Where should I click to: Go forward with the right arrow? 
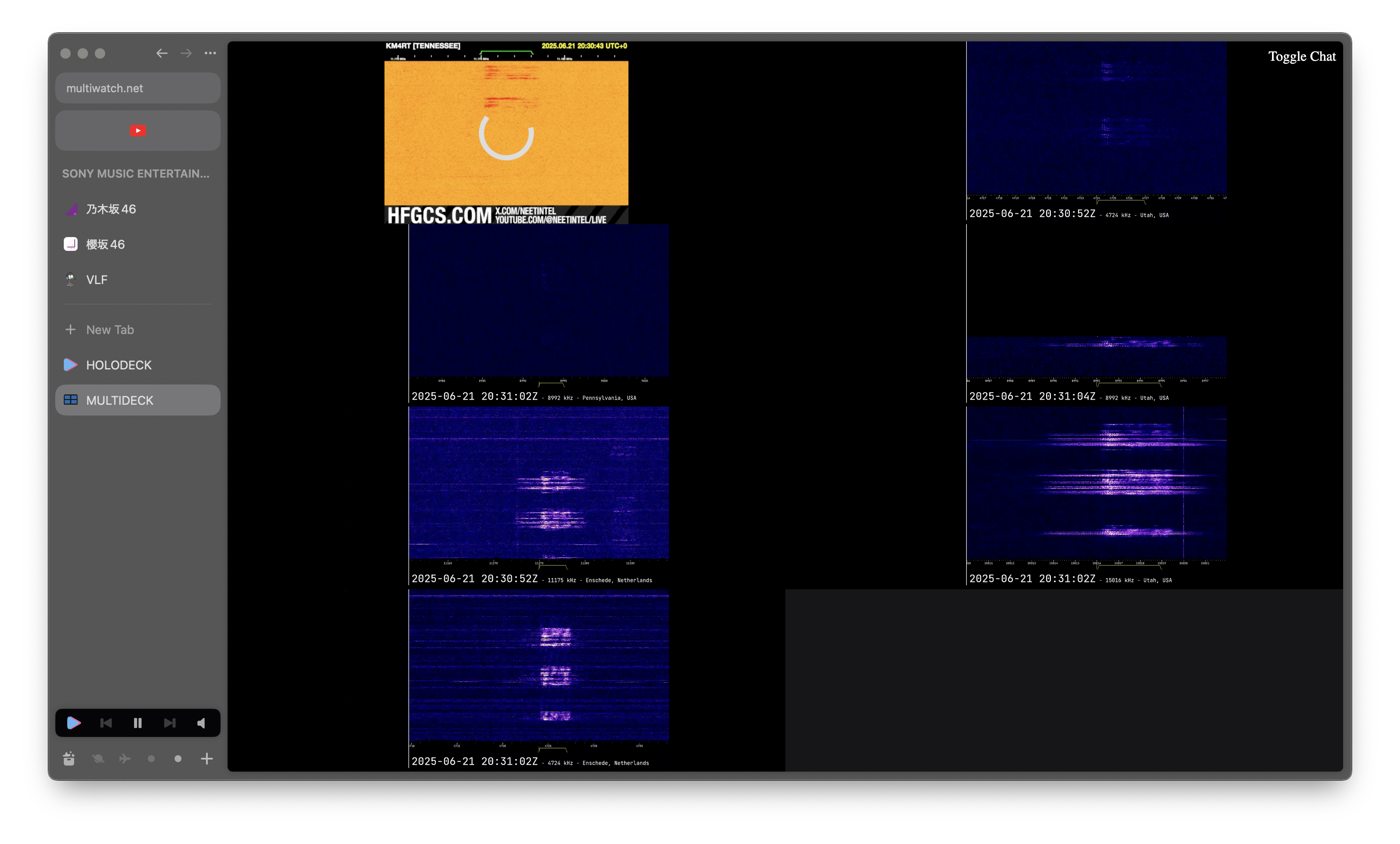point(186,53)
